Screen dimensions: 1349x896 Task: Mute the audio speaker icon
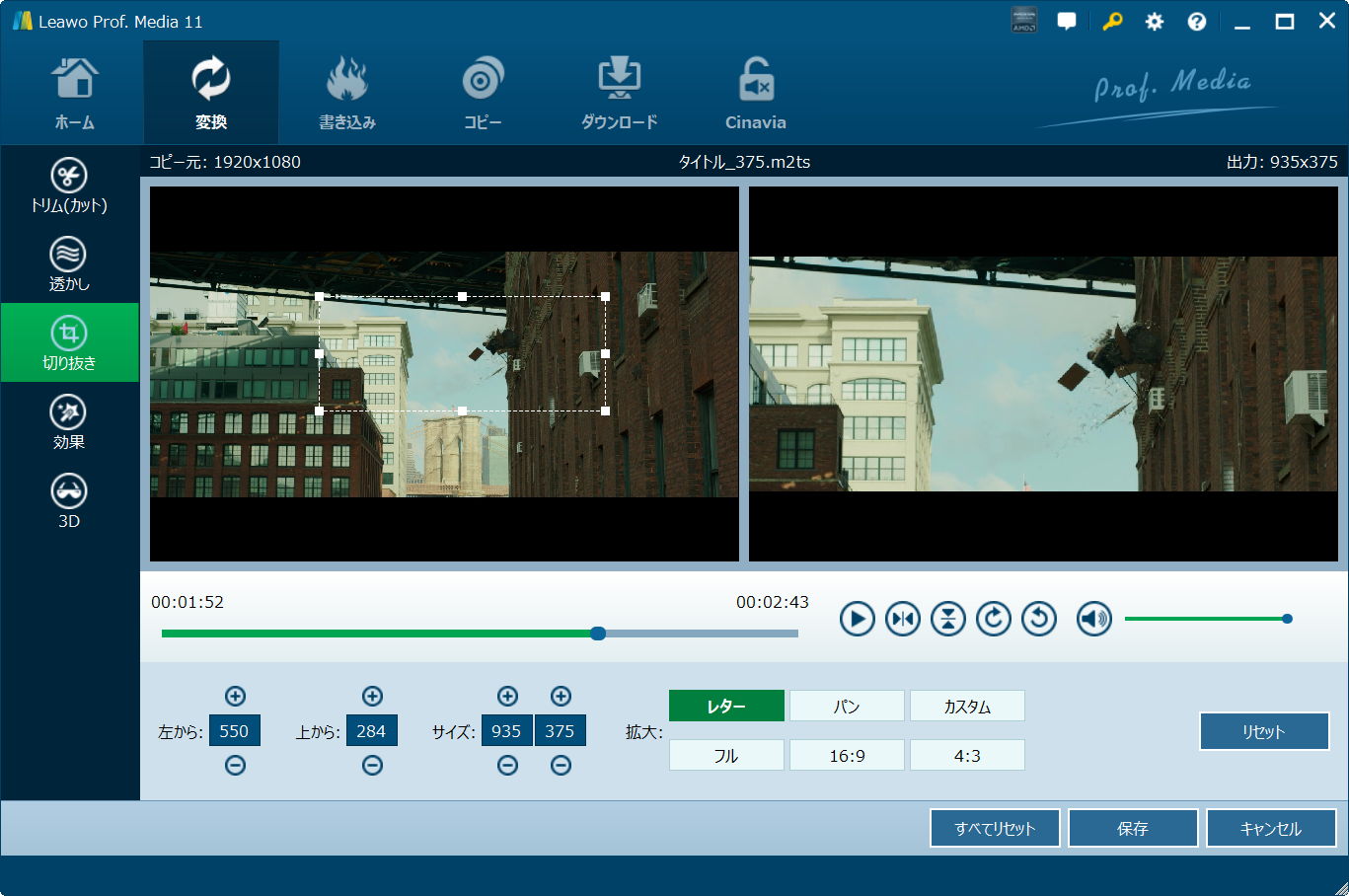point(1093,619)
